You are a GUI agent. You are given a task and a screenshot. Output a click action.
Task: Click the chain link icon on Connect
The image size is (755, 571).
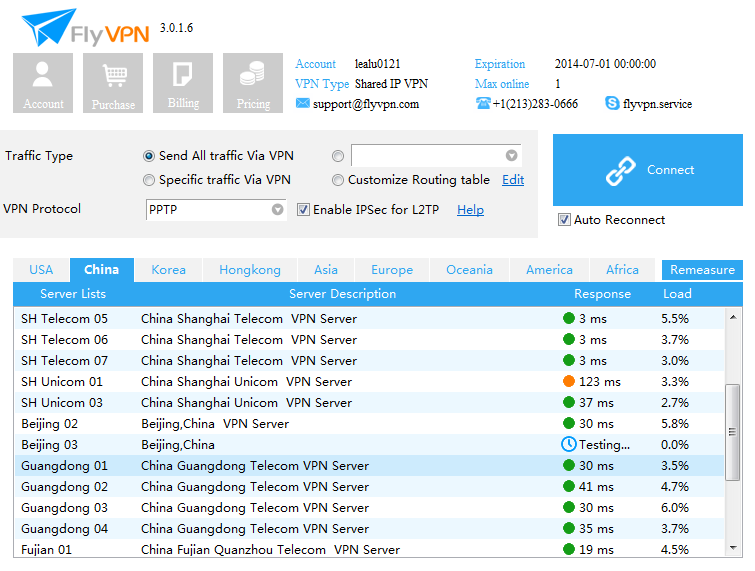pyautogui.click(x=621, y=170)
